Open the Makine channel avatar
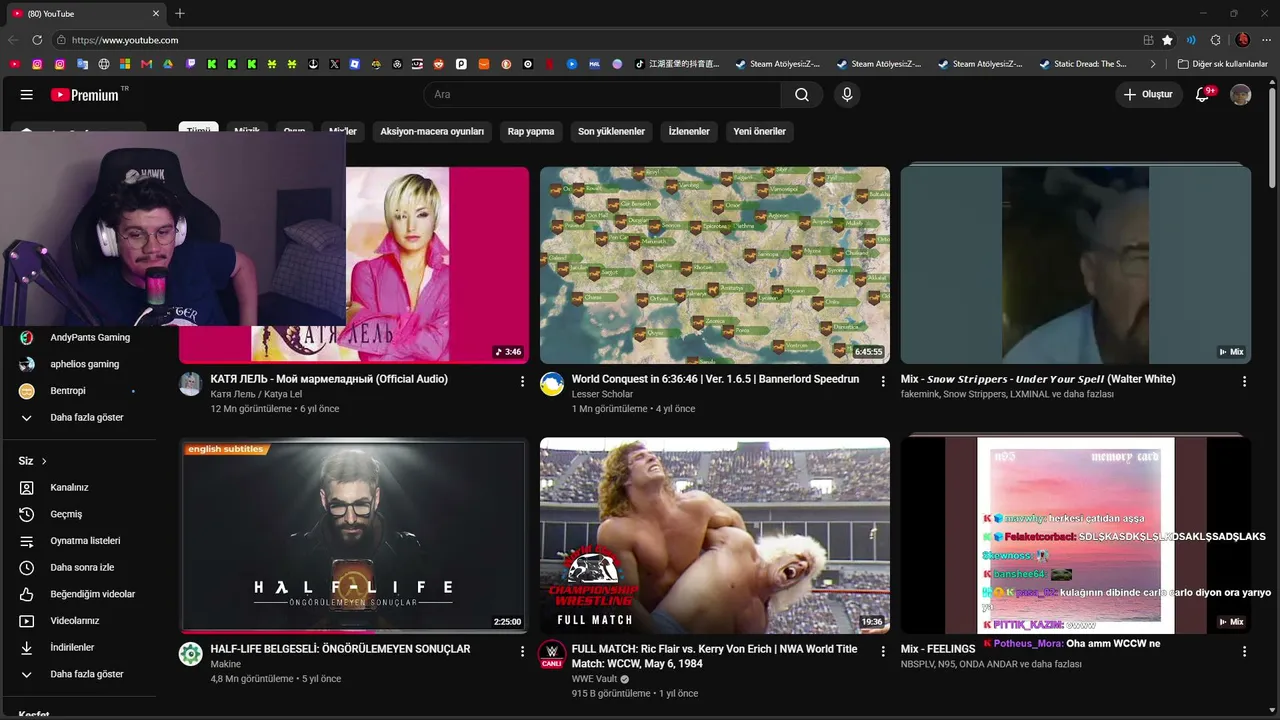 tap(191, 655)
